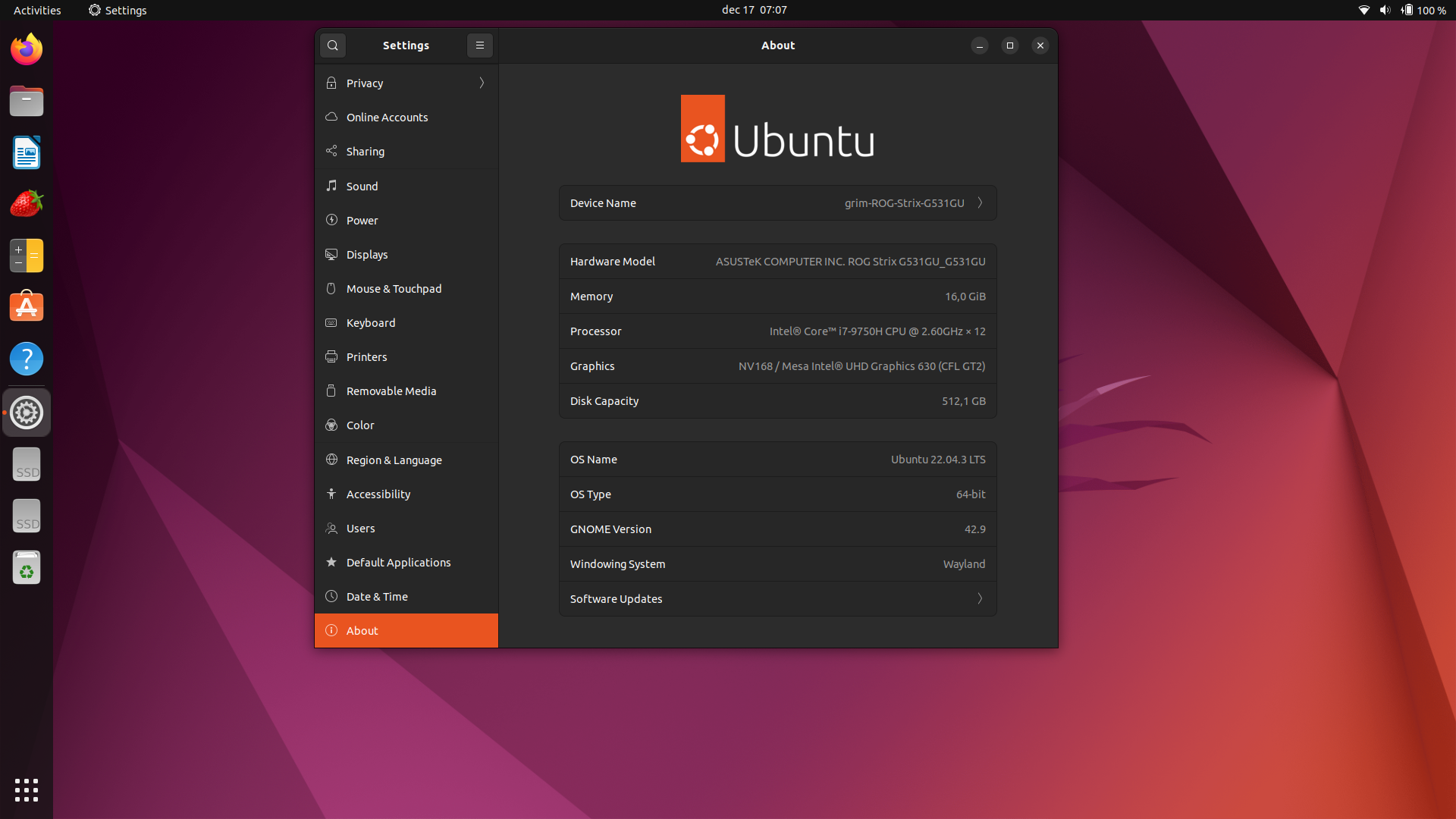
Task: Open the first SSD drive in dock
Action: (x=27, y=464)
